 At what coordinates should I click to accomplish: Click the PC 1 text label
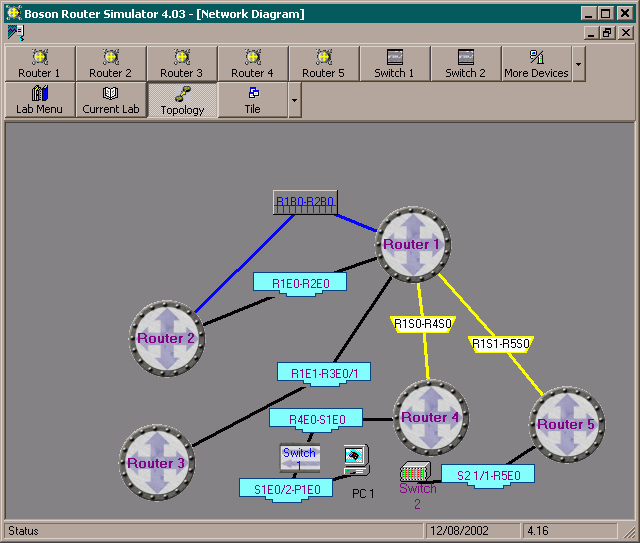click(363, 494)
